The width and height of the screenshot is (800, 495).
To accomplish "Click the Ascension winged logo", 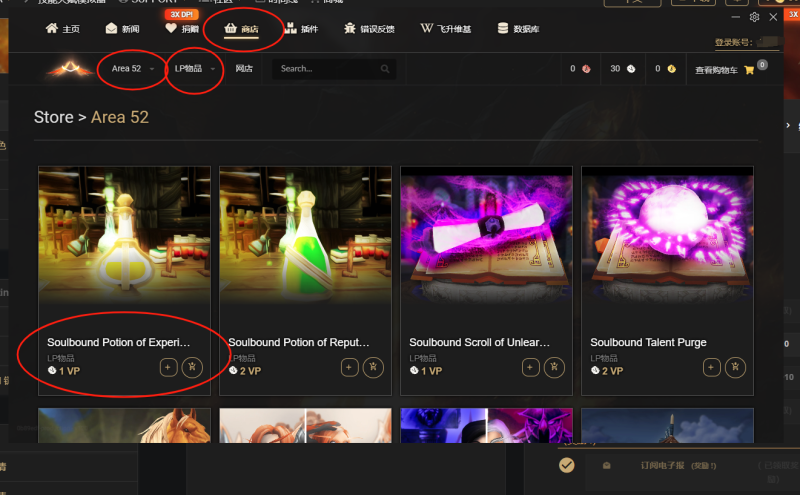I will click(x=70, y=68).
